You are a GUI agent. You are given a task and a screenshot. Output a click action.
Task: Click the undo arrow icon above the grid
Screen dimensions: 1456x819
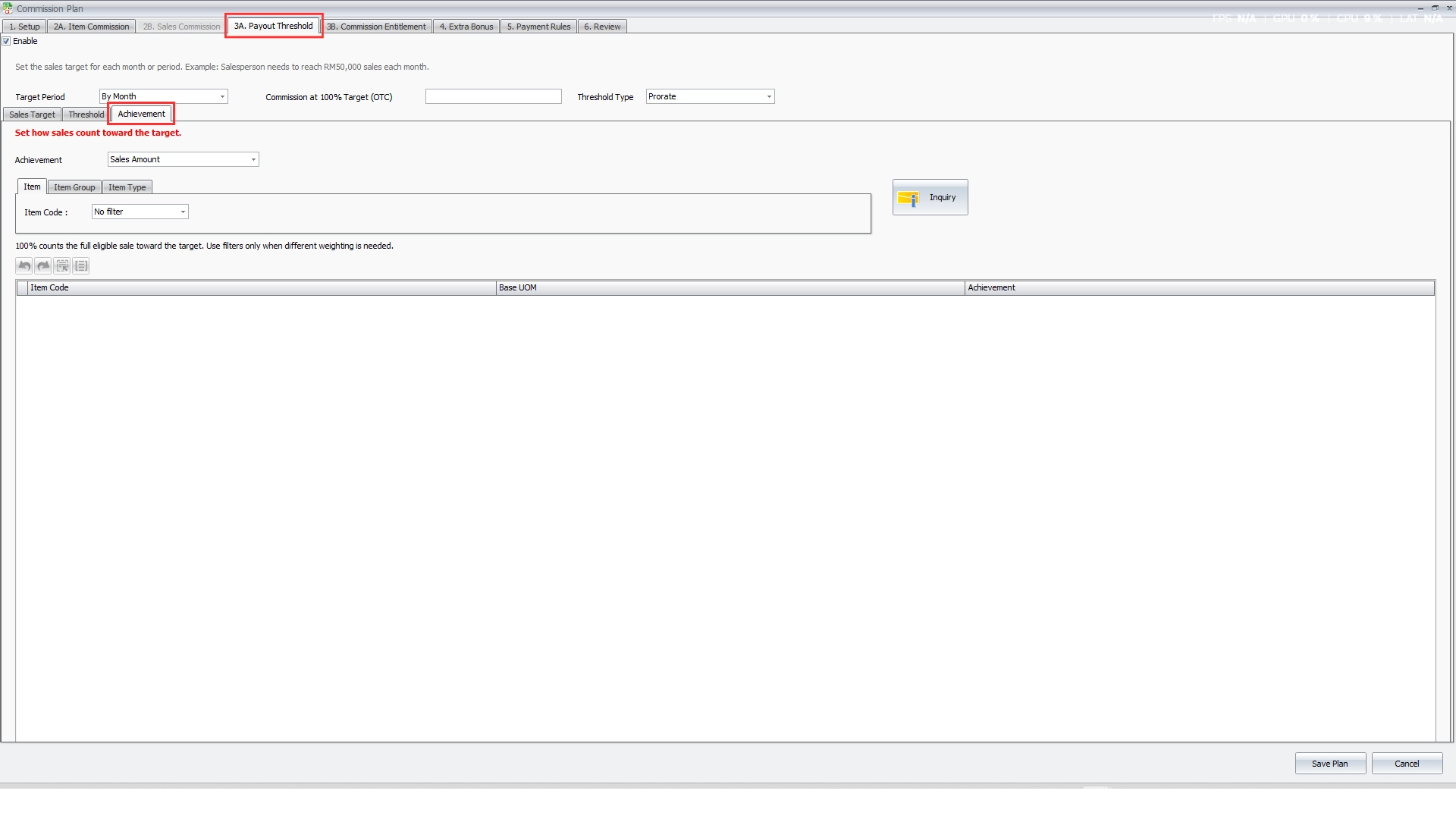tap(24, 266)
